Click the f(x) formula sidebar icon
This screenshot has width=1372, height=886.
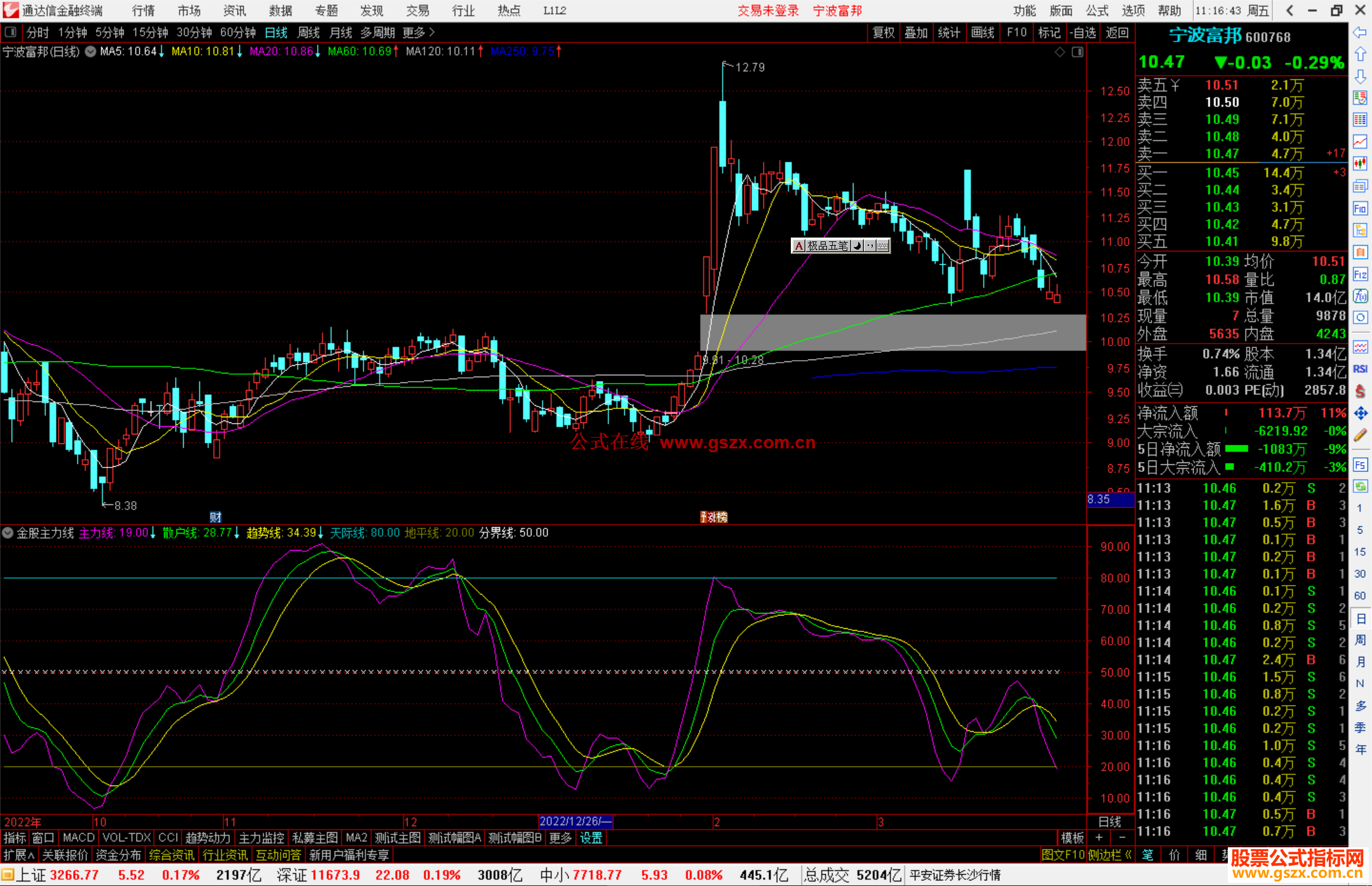[1360, 296]
